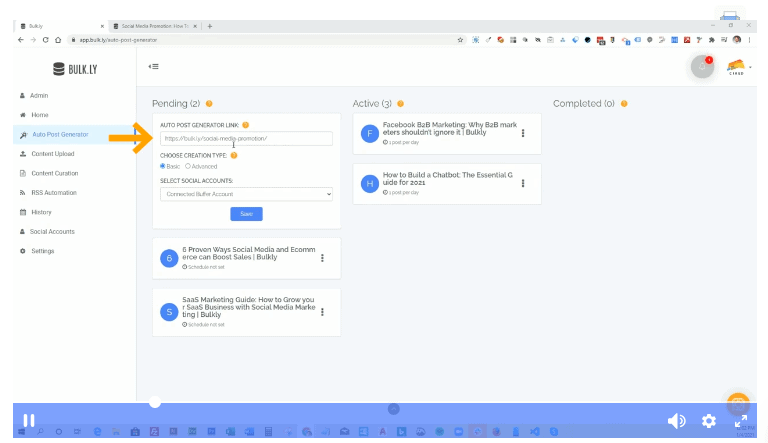Click the Completed column help icon

coord(624,103)
